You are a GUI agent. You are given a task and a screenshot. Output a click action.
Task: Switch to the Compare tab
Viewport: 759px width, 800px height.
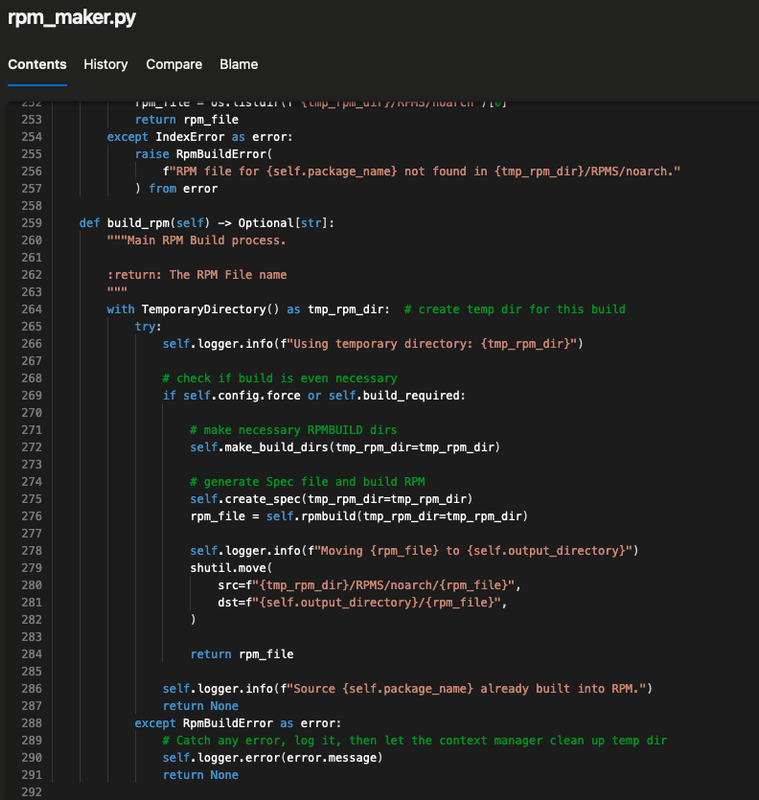174,65
